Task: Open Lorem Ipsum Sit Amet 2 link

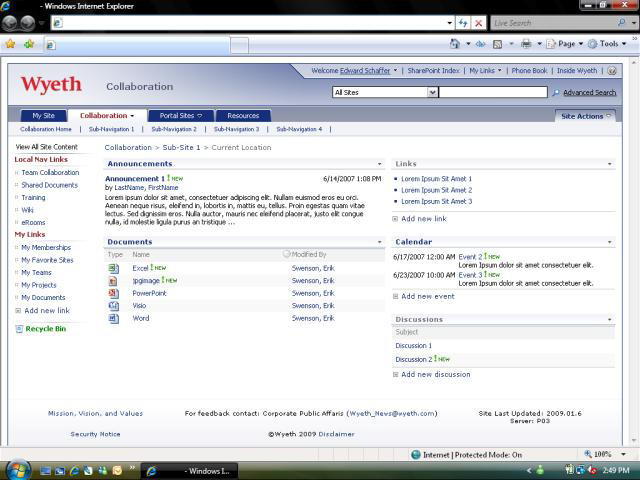Action: click(436, 190)
